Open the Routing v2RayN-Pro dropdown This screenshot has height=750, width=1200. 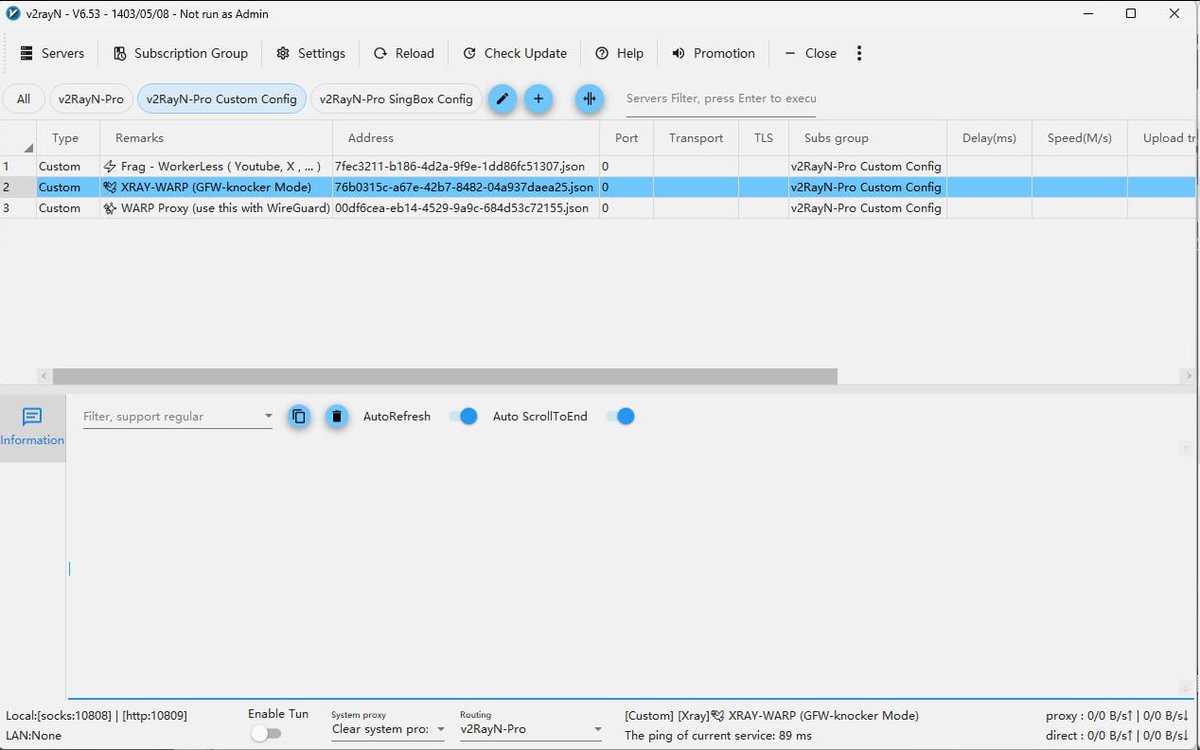(531, 729)
